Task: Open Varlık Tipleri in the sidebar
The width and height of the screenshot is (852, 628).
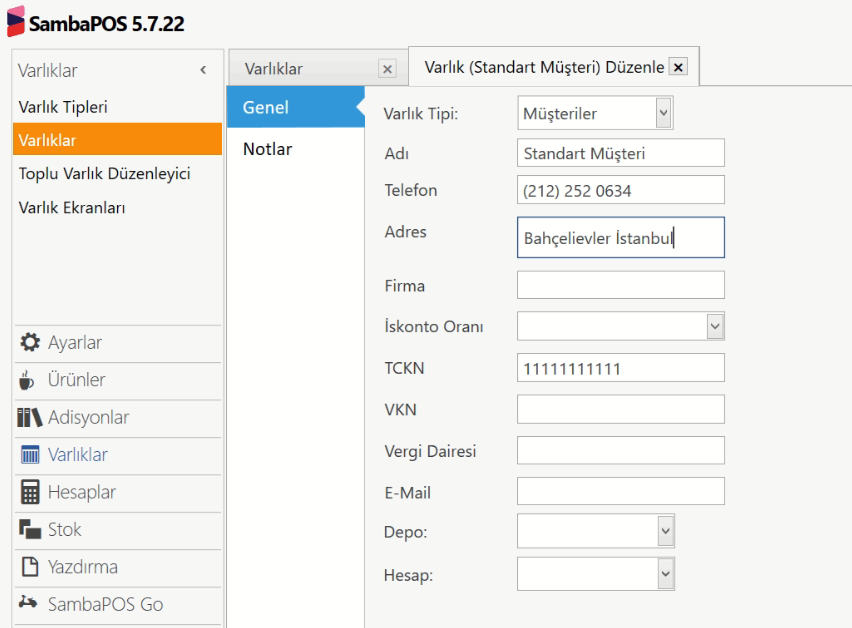Action: pyautogui.click(x=63, y=107)
